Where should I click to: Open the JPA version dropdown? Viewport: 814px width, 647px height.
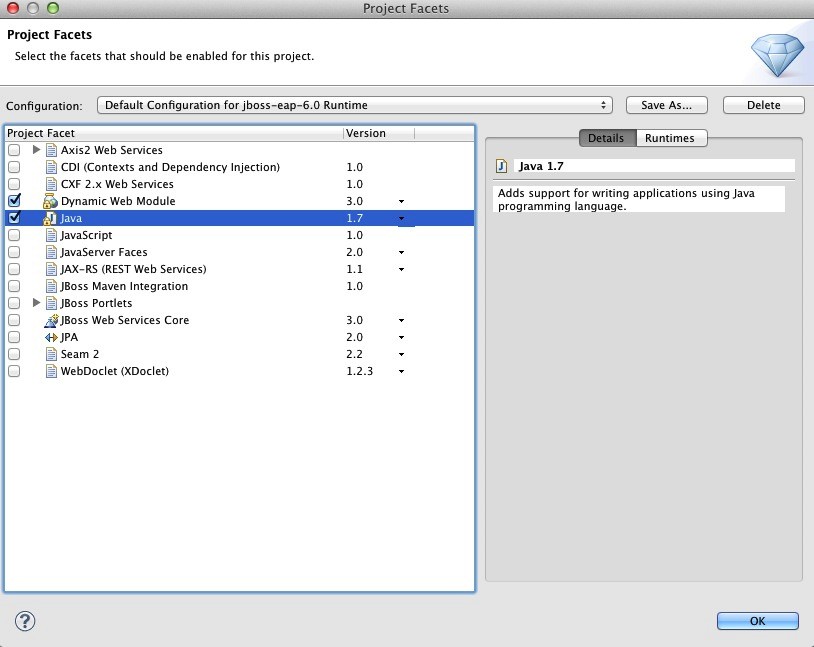tap(401, 338)
